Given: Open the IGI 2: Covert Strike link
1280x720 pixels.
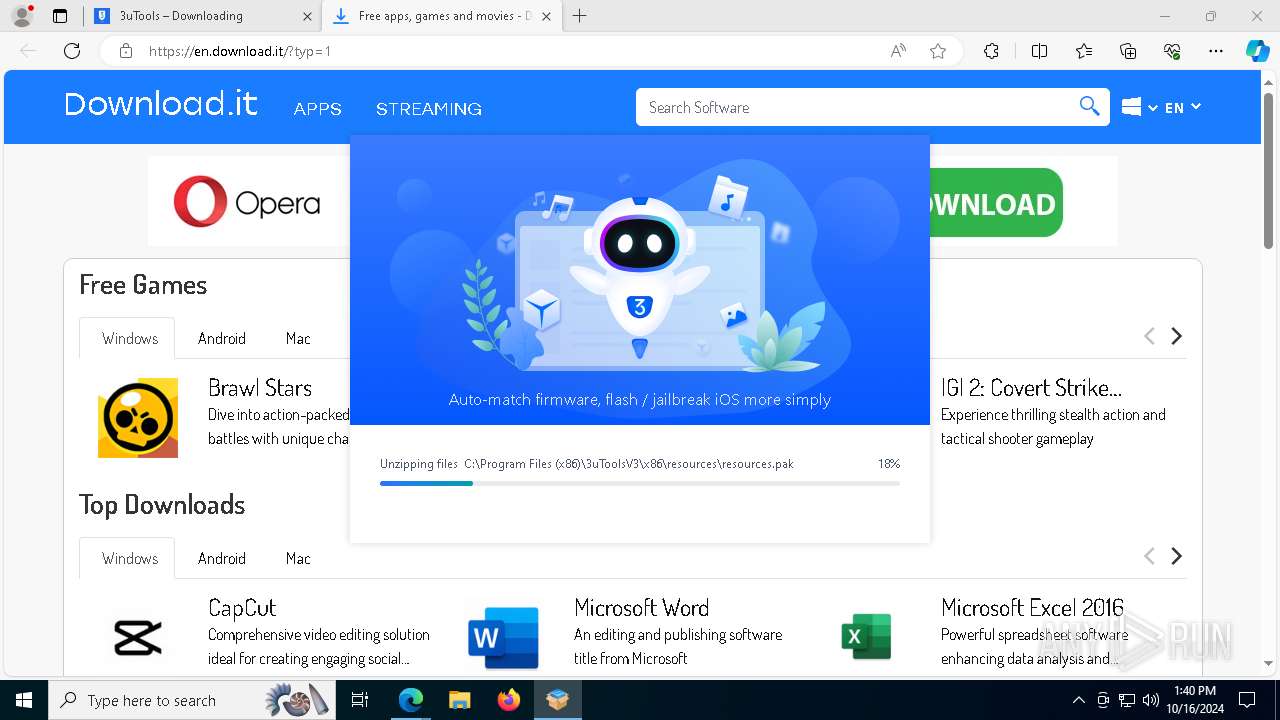Looking at the screenshot, I should (x=1031, y=388).
